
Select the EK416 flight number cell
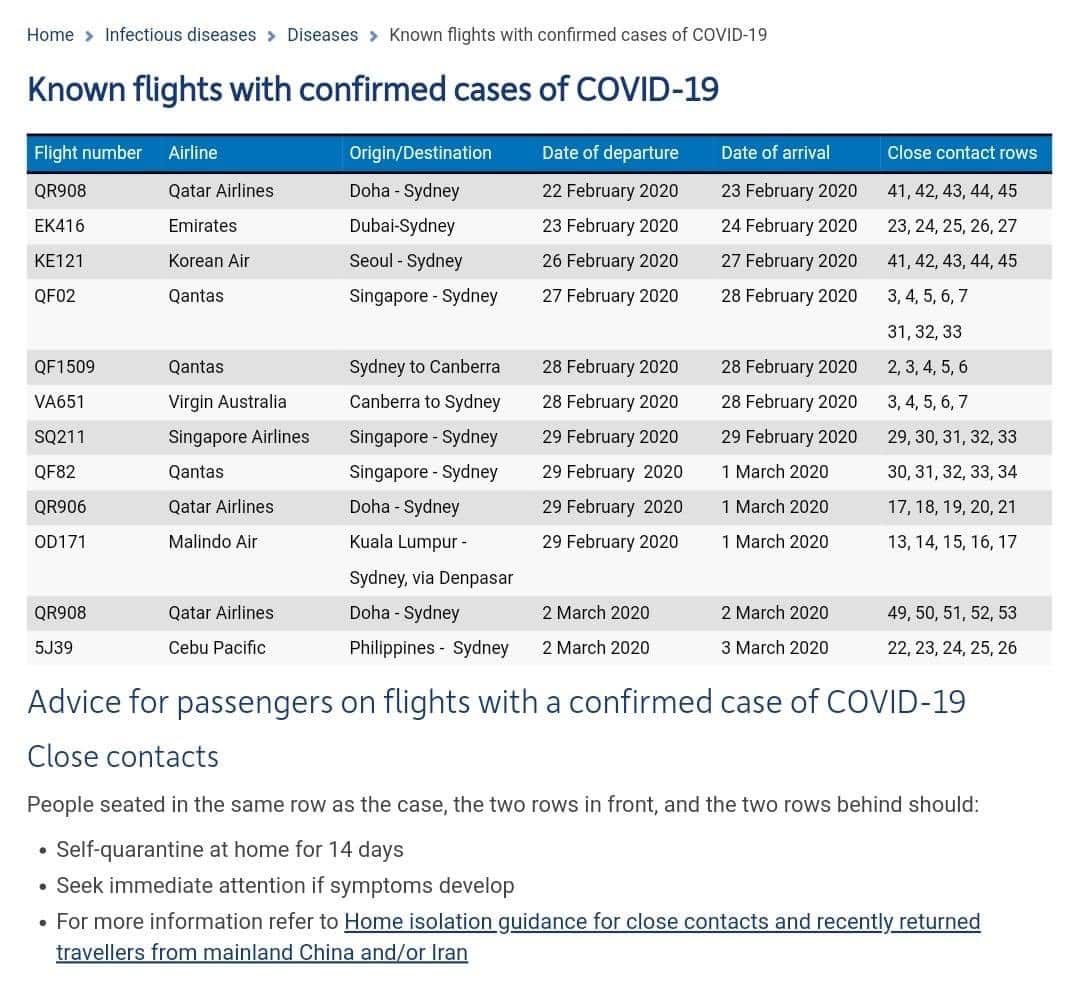click(x=59, y=226)
